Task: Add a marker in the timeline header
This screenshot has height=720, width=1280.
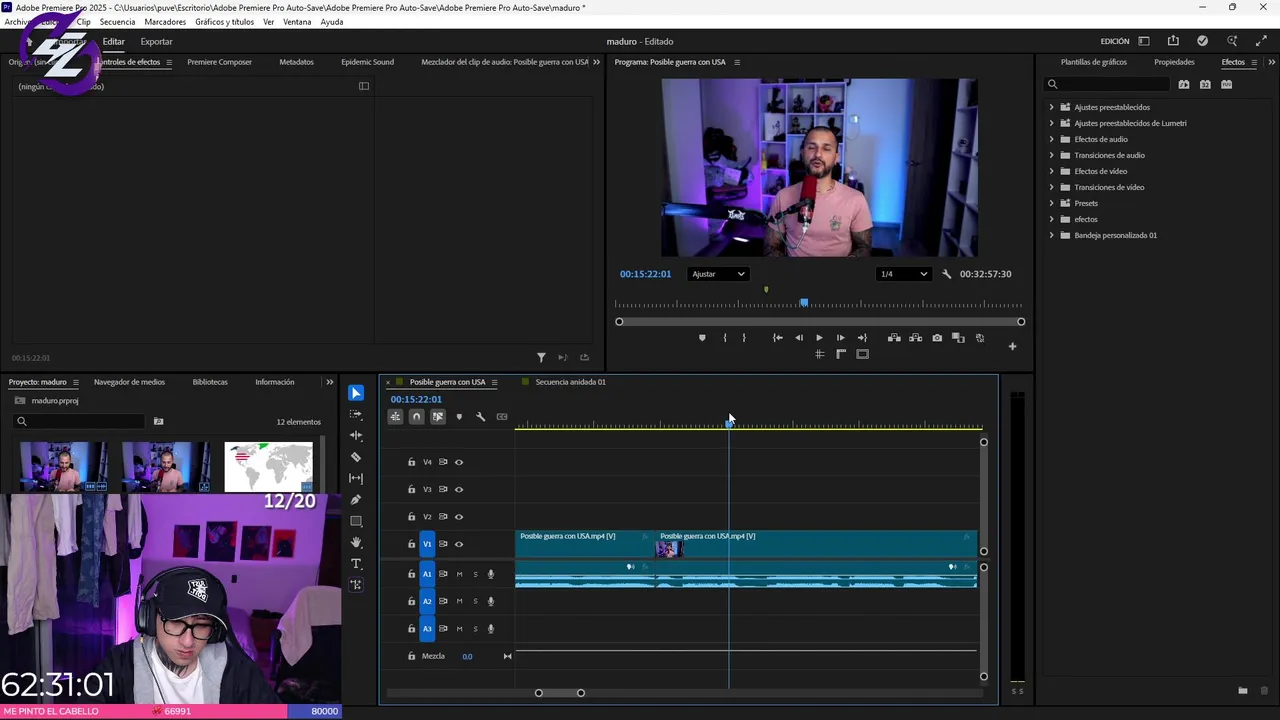Action: (459, 417)
